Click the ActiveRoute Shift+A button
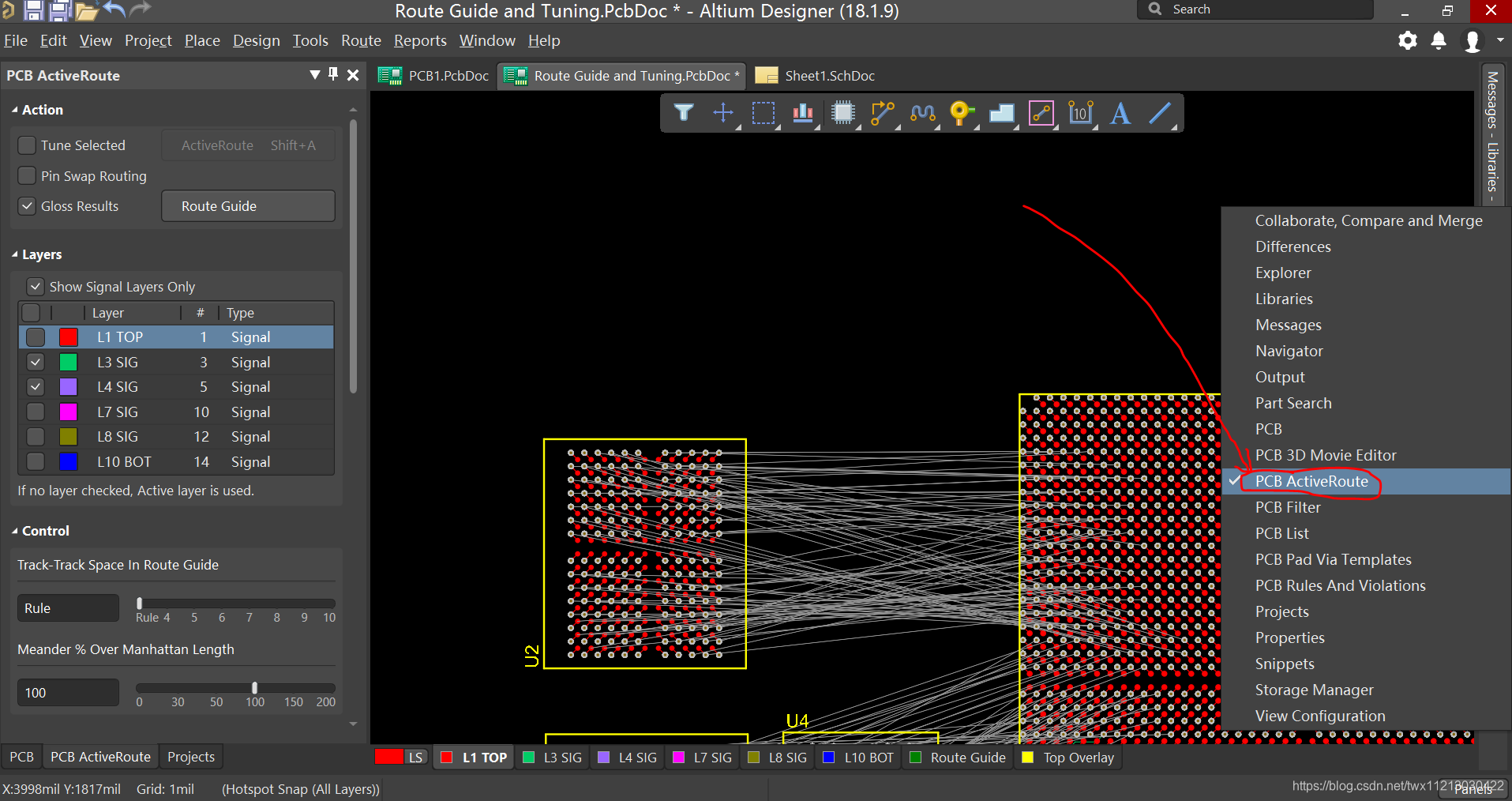This screenshot has width=1512, height=801. 248,145
